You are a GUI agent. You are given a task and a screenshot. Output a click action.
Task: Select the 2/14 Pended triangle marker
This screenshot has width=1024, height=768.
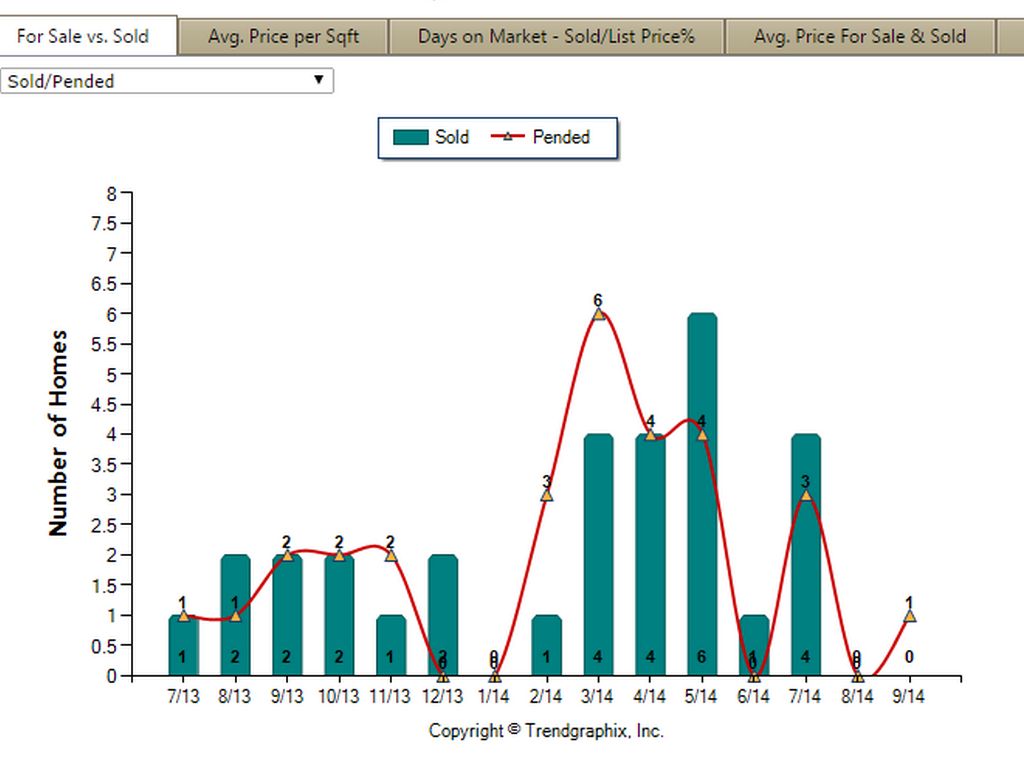point(546,495)
